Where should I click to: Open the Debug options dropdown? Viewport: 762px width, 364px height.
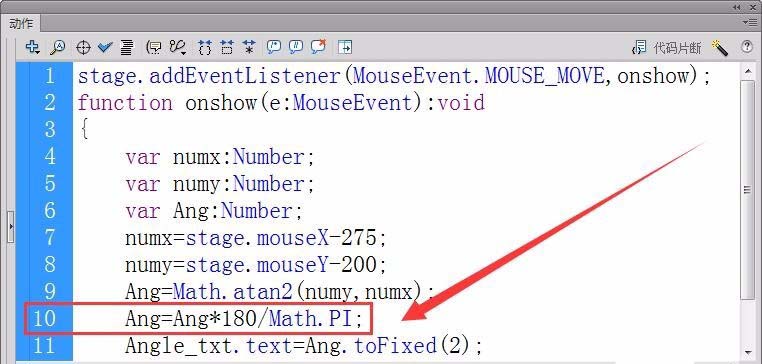tap(178, 47)
